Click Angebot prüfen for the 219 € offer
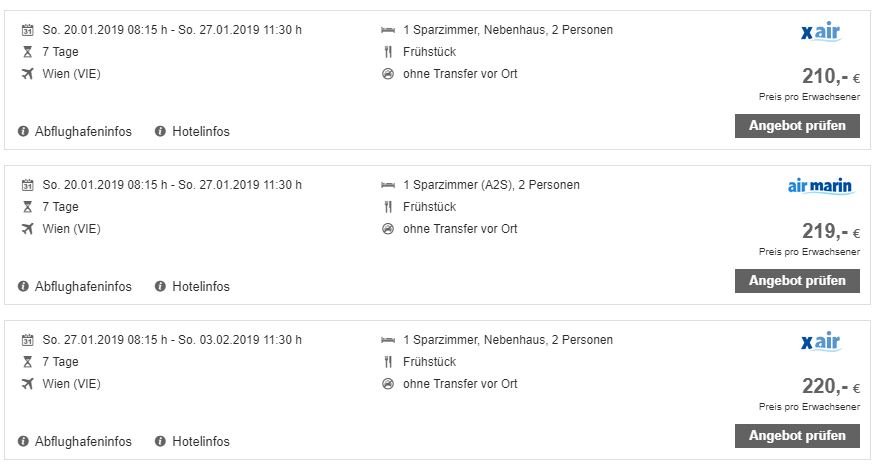Viewport: 877px width, 466px height. (x=797, y=281)
